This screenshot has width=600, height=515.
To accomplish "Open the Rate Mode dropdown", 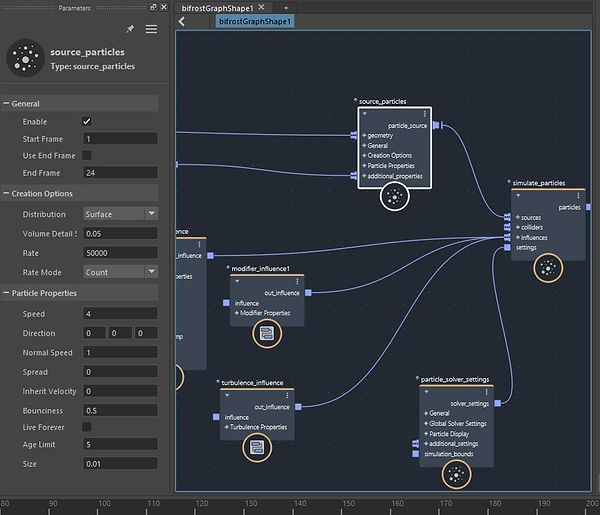I will 120,272.
